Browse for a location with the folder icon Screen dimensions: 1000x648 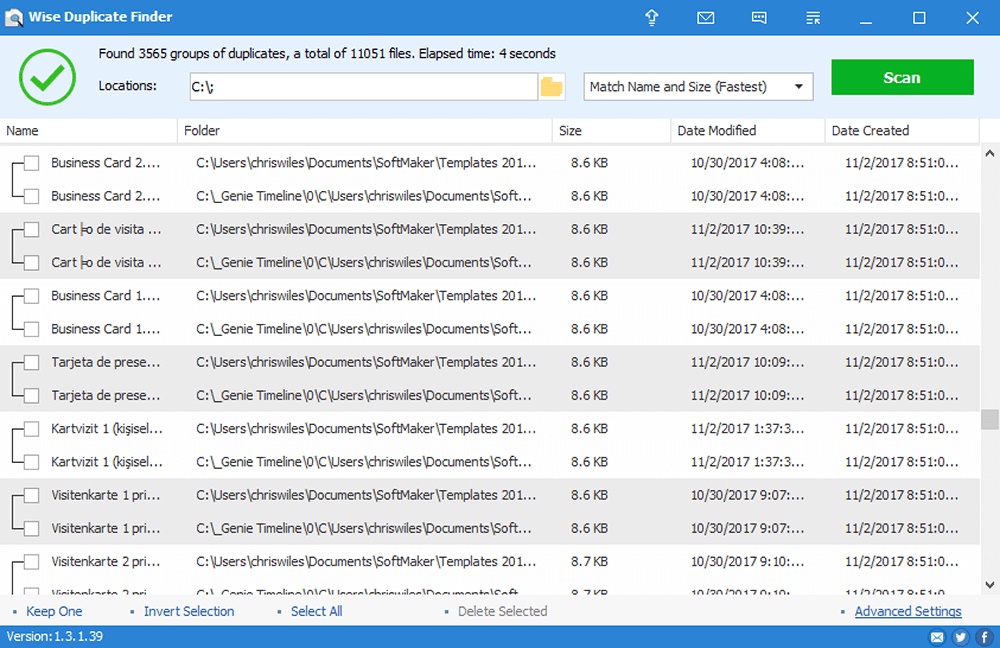coord(552,86)
